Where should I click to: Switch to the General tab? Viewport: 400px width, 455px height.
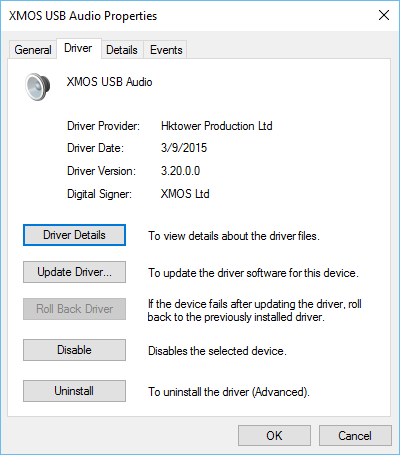(33, 50)
